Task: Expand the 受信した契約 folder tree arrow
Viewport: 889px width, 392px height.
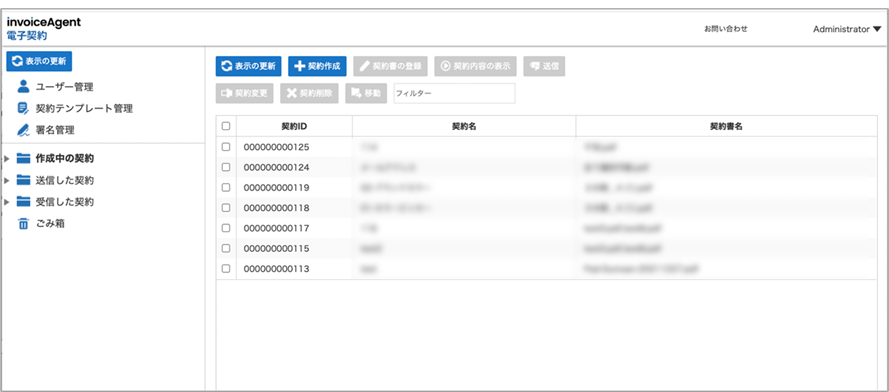Action: click(7, 202)
